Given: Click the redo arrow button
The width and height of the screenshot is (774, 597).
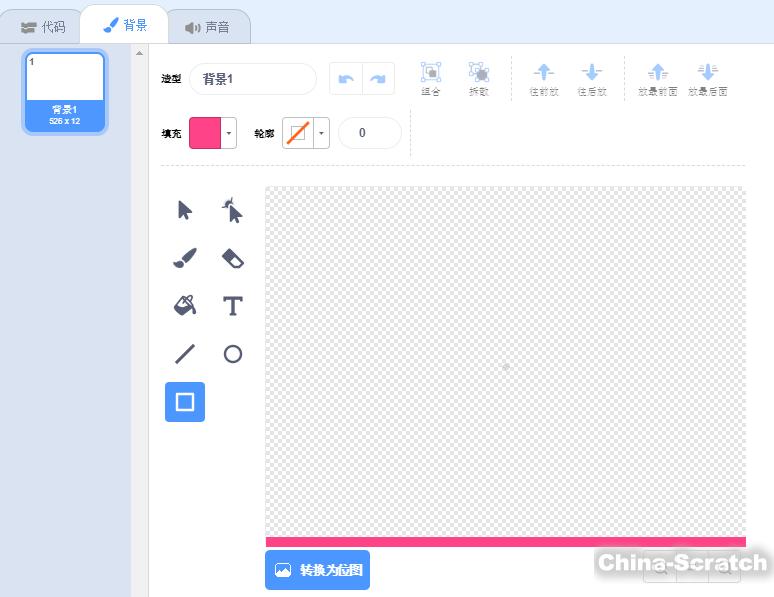Looking at the screenshot, I should (378, 79).
